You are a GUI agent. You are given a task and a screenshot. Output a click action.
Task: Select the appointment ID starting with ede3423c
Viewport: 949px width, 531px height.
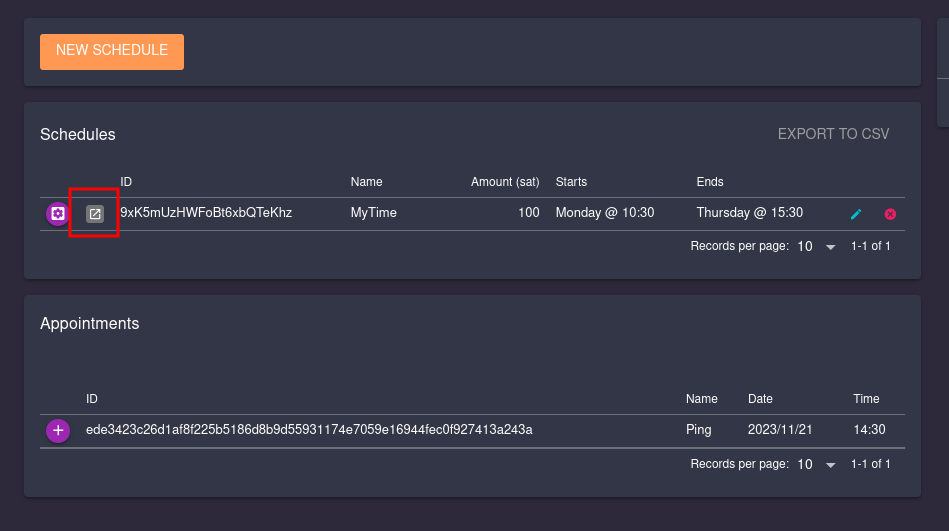pyautogui.click(x=309, y=430)
